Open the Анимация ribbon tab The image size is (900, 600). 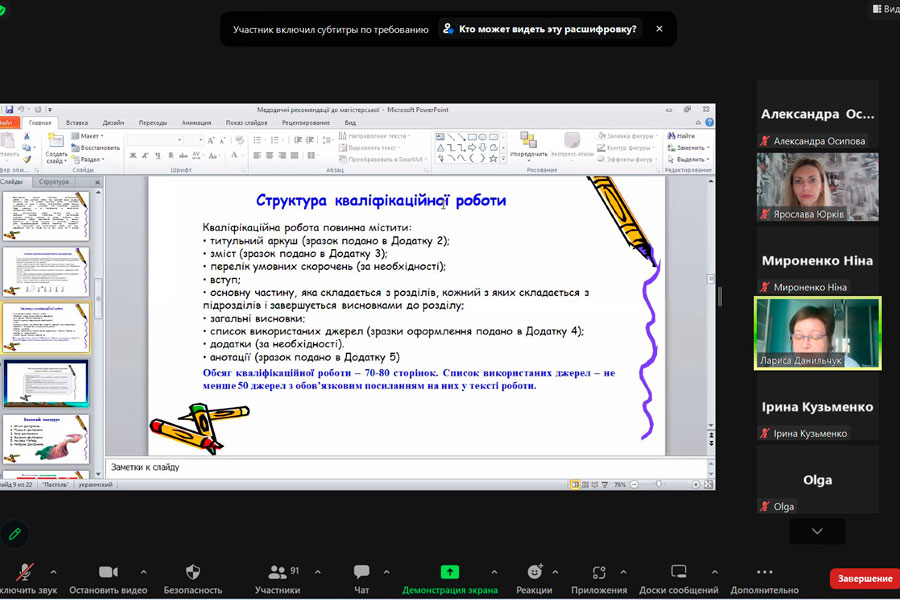coord(196,123)
